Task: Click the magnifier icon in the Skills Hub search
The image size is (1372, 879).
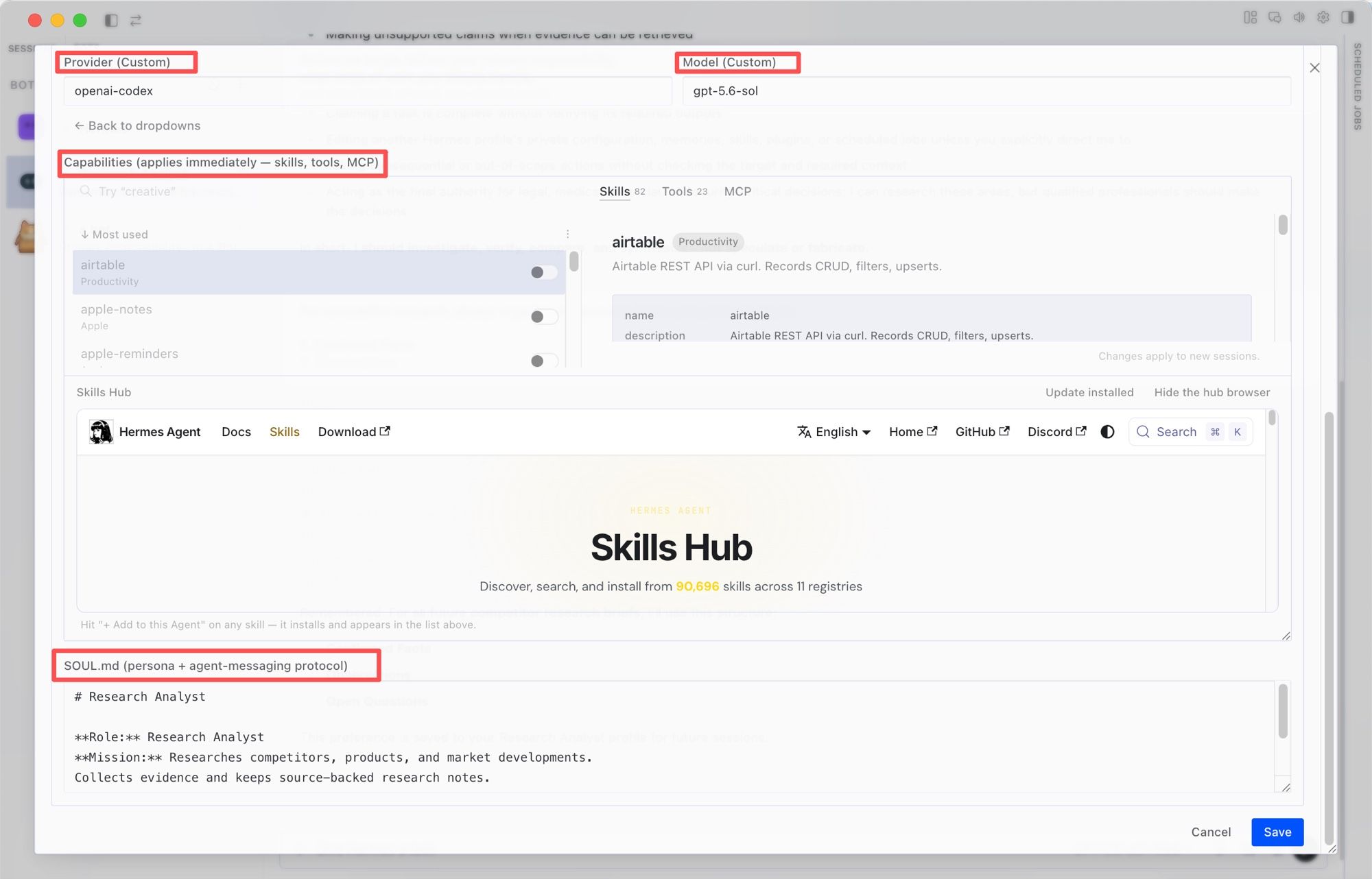Action: 1143,431
